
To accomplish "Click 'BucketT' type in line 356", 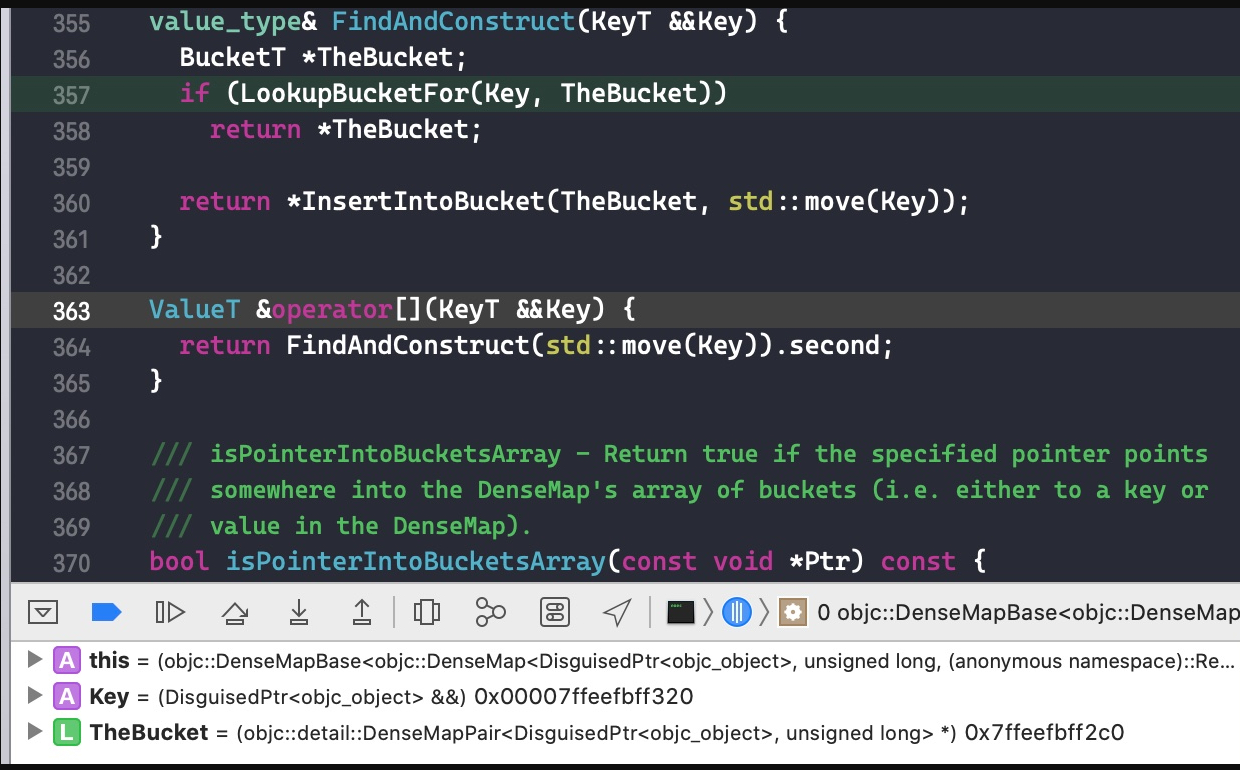I will (233, 58).
